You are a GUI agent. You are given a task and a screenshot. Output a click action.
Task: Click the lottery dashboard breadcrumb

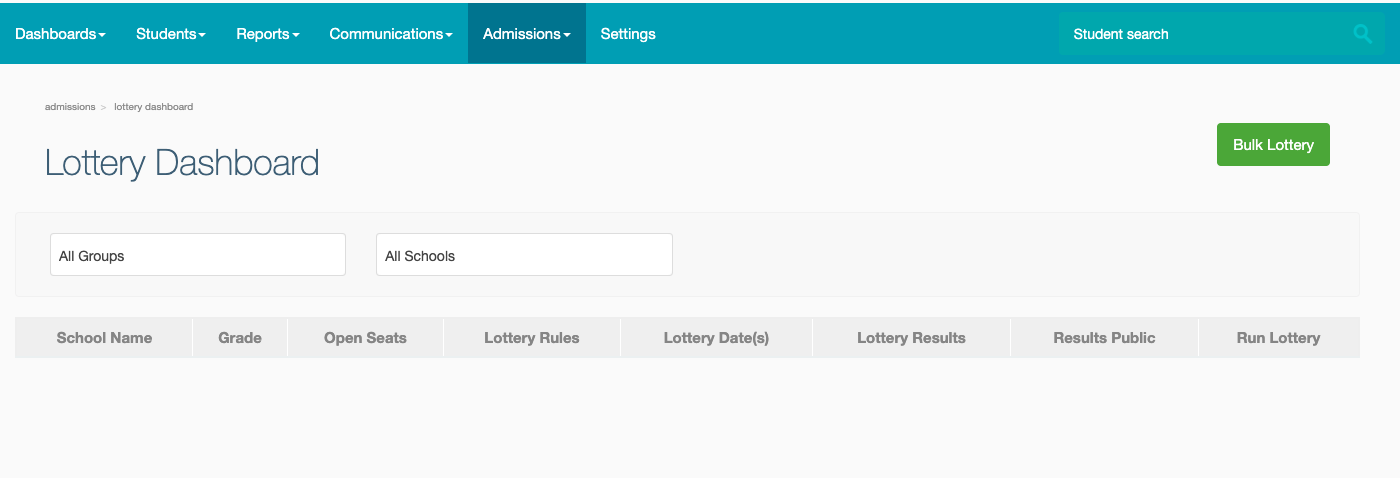pyautogui.click(x=153, y=107)
